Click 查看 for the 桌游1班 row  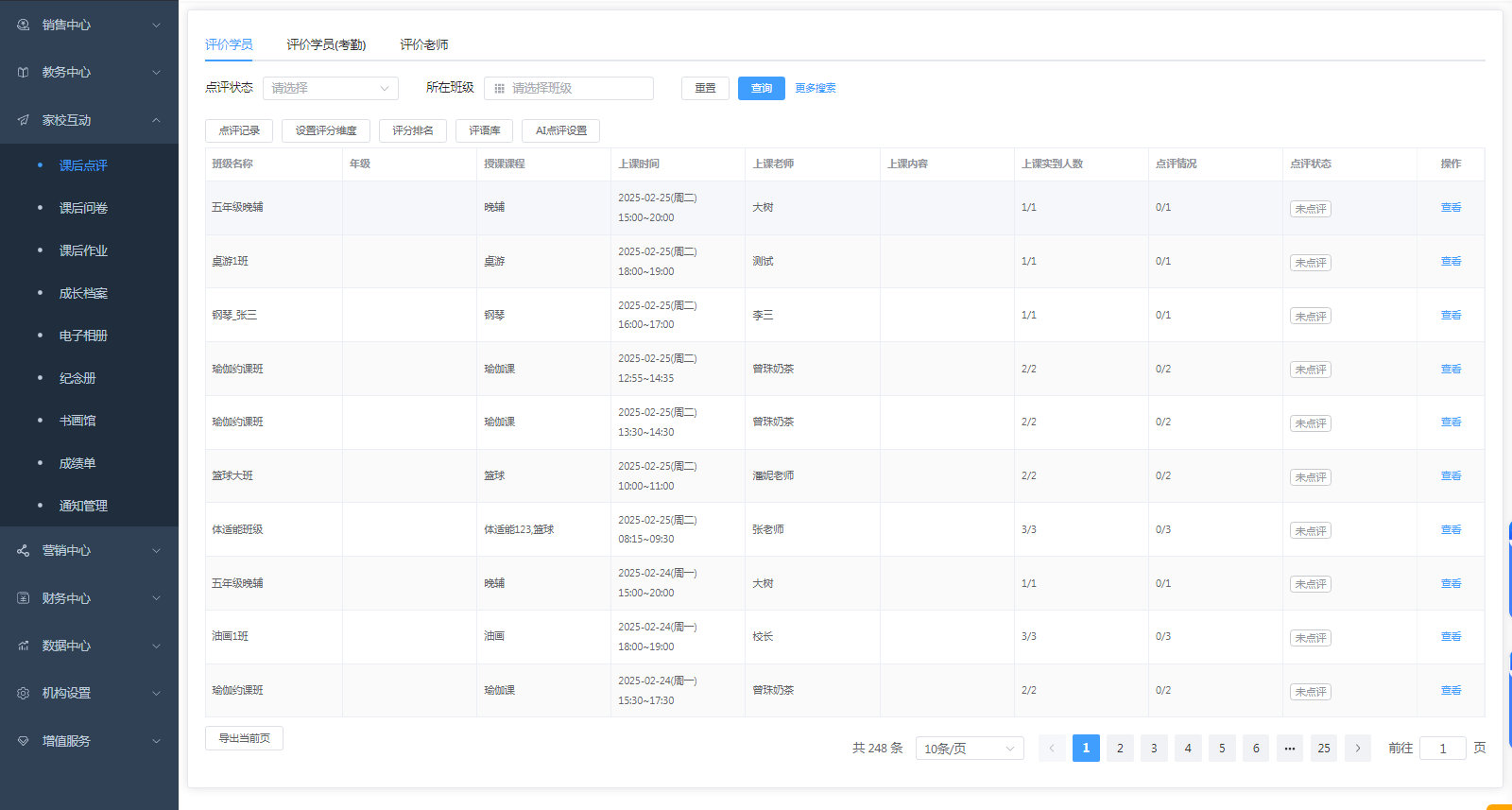pyautogui.click(x=1451, y=261)
